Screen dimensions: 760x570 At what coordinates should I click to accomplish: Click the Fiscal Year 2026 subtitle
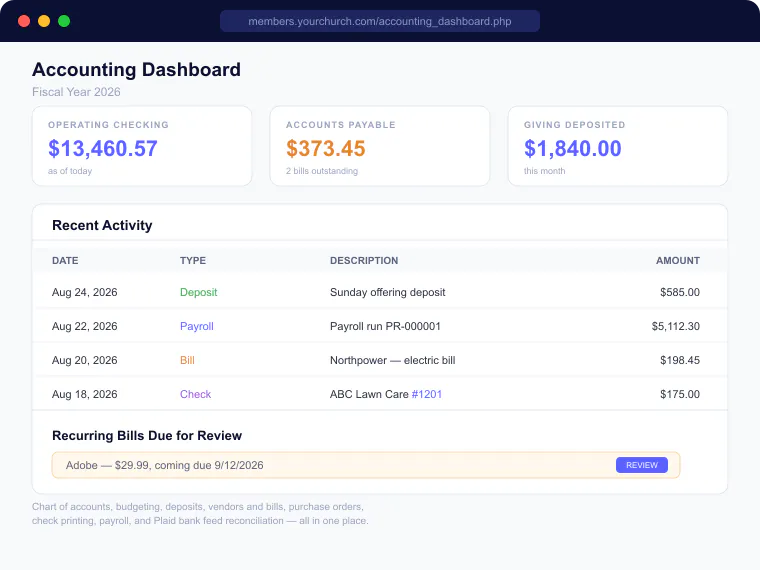tap(76, 92)
